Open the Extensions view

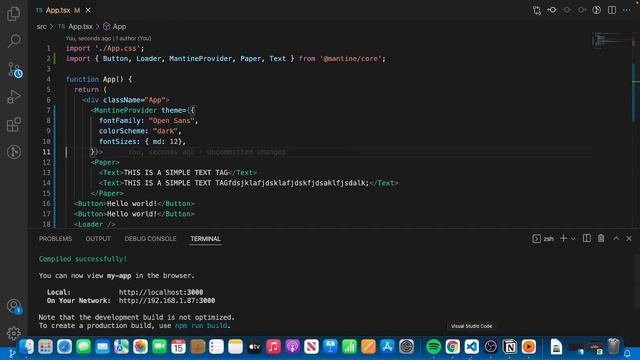click(14, 124)
